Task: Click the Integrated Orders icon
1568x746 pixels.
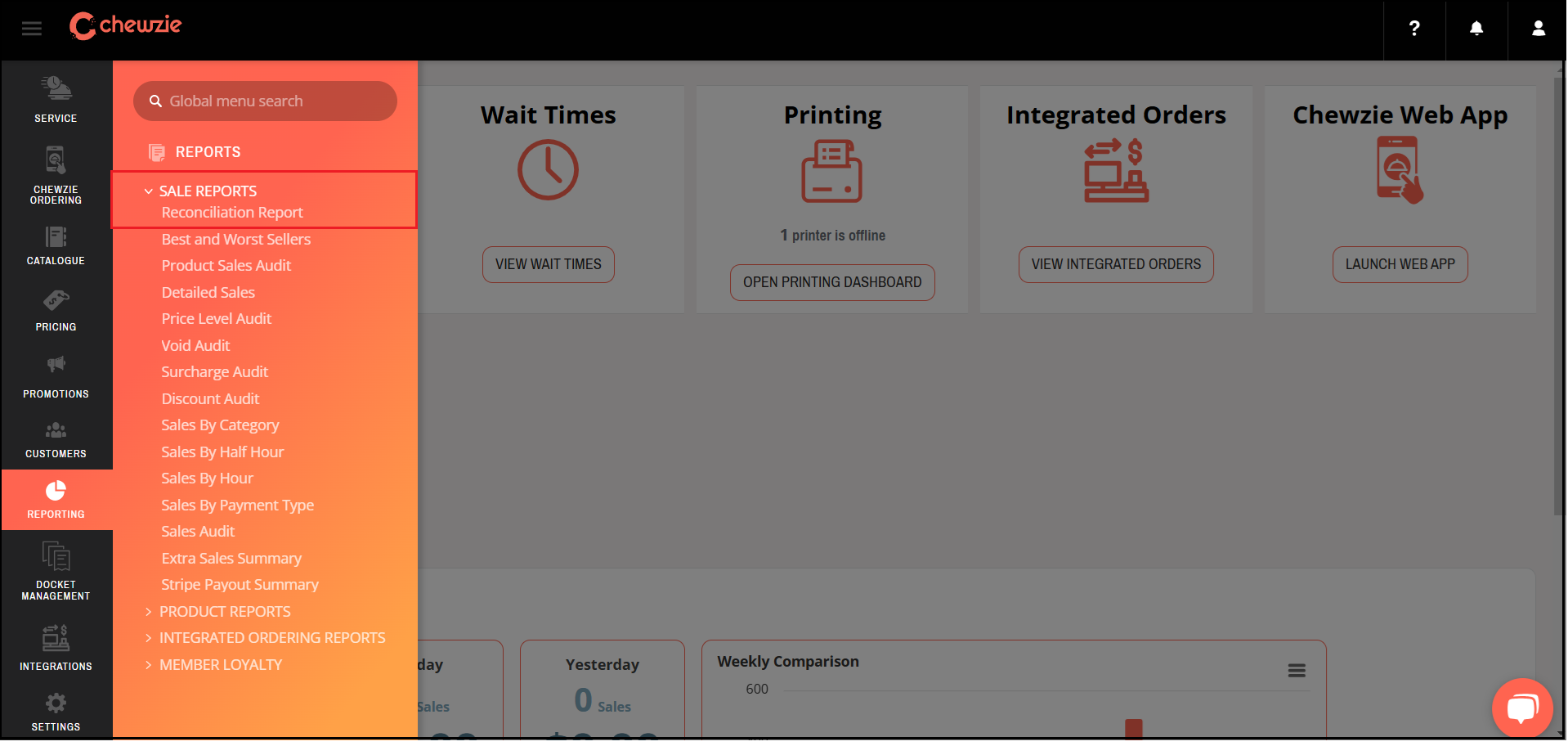Action: coord(1116,171)
